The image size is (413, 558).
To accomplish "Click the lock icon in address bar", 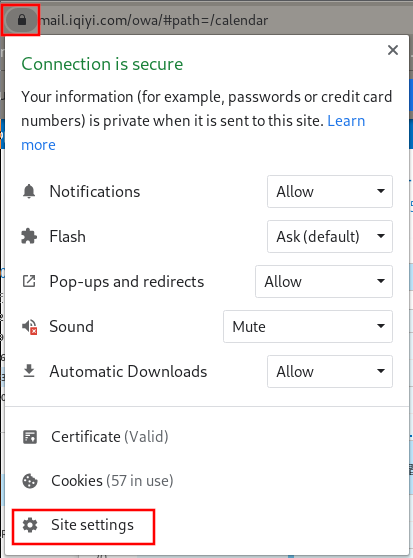I will 22,20.
